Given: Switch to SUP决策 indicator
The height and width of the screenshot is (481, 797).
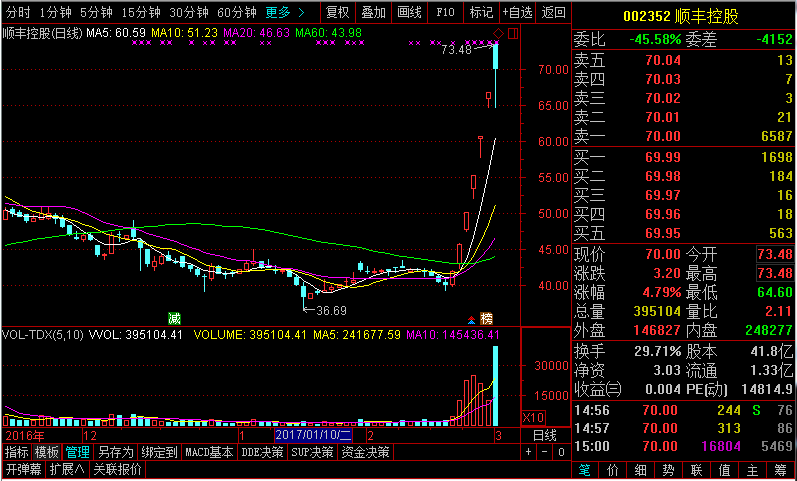Looking at the screenshot, I should 313,452.
